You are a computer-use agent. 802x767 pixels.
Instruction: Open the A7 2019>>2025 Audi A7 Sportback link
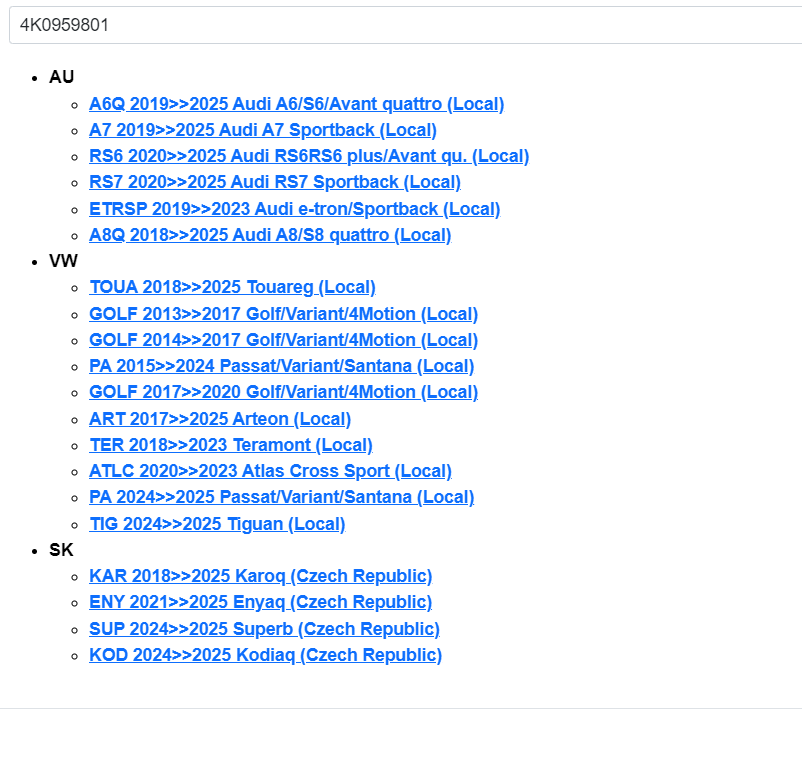pos(262,130)
